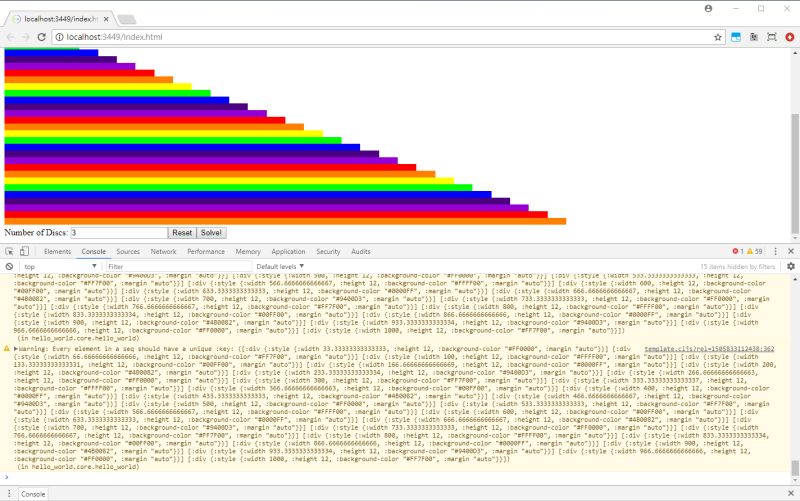Image resolution: width=800 pixels, height=501 pixels.
Task: Open the template.cljs source link
Action: [x=709, y=349]
